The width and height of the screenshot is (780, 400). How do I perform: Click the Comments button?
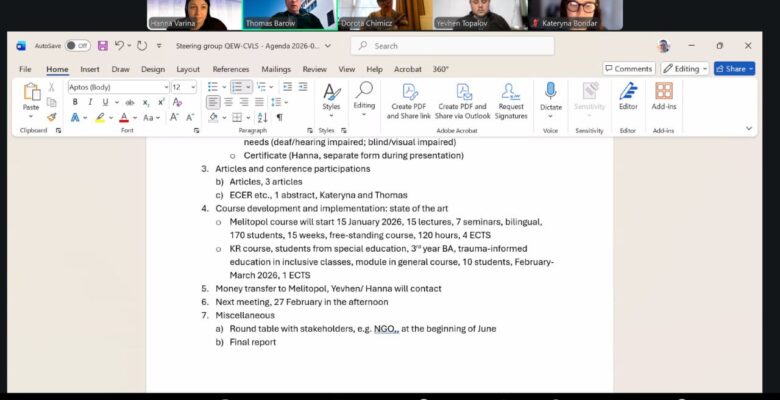[x=628, y=69]
